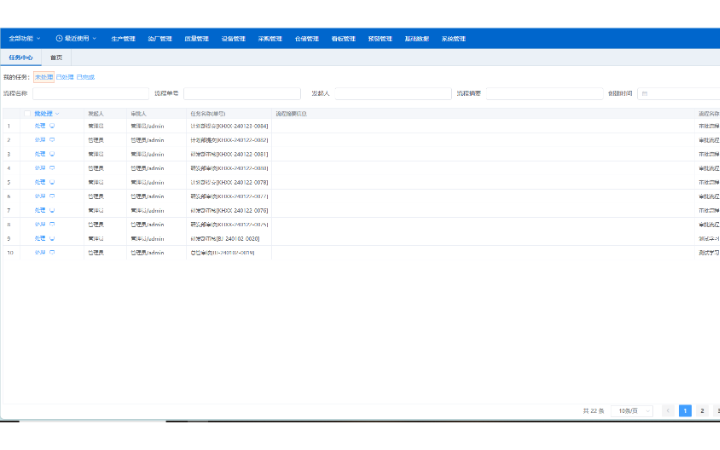
Task: Click the 流程名称 search input field
Action: (x=90, y=93)
